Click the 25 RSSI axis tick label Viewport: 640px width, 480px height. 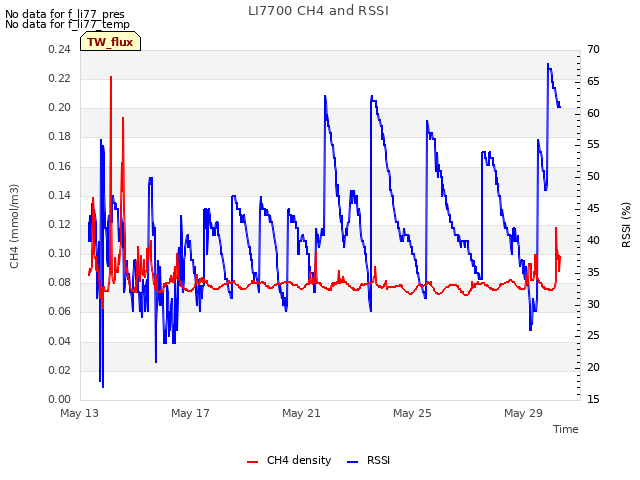[x=593, y=336]
